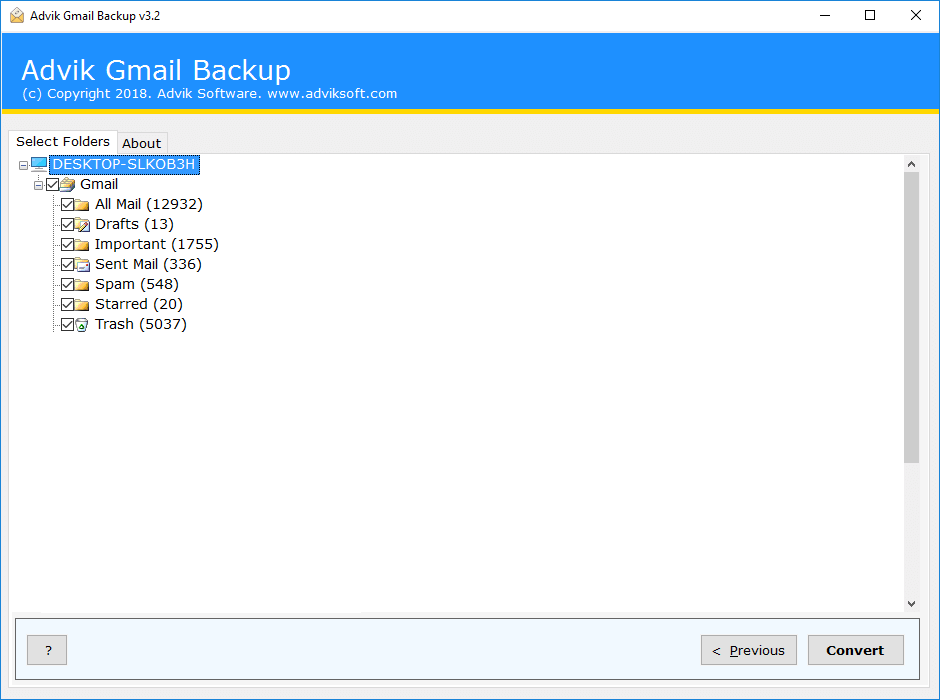Screen dimensions: 940x700
Task: Deselect the Starred folder checkbox
Action: click(67, 304)
